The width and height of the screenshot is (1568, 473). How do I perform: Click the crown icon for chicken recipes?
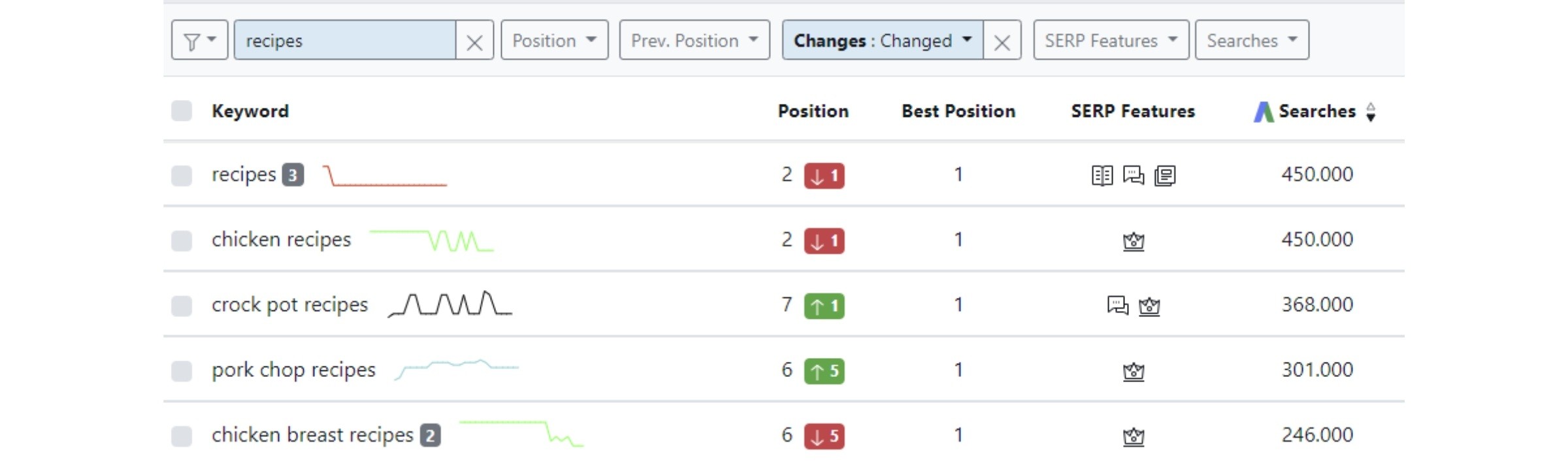(1134, 240)
